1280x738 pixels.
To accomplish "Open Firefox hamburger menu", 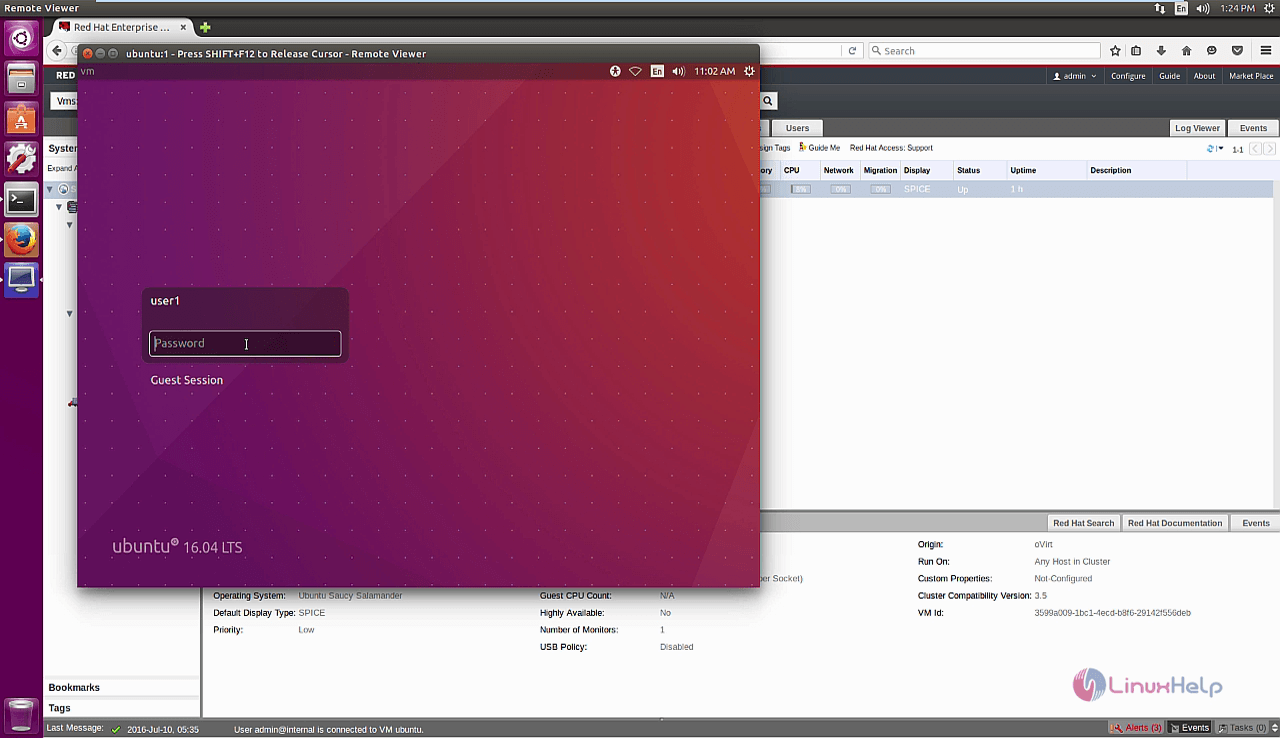I will coord(1264,51).
